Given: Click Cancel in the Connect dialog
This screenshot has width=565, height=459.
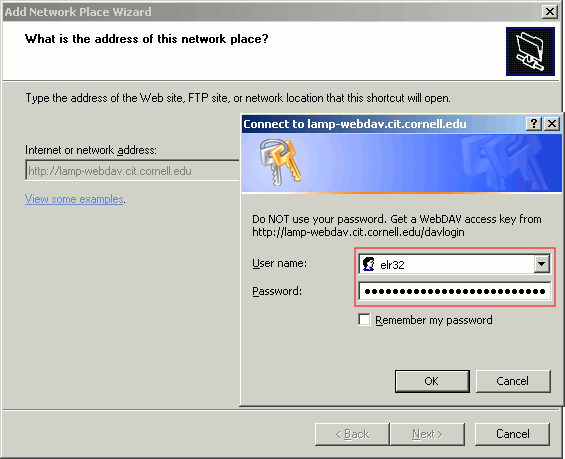Looking at the screenshot, I should click(513, 381).
